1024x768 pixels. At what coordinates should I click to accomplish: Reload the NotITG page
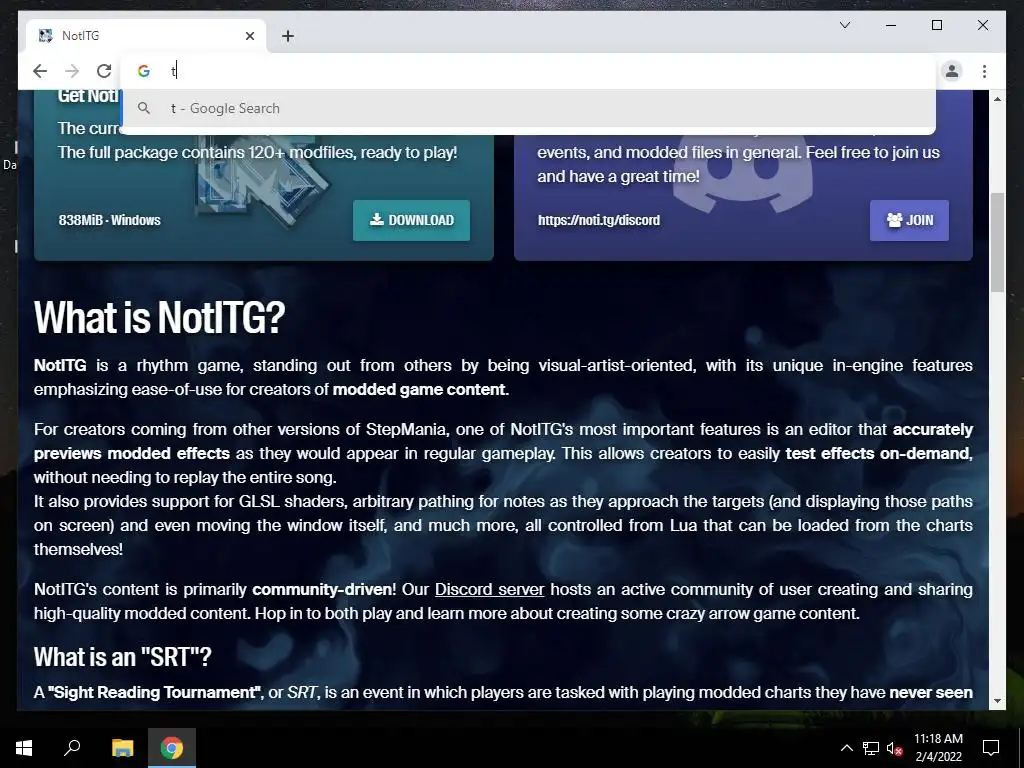pos(104,71)
